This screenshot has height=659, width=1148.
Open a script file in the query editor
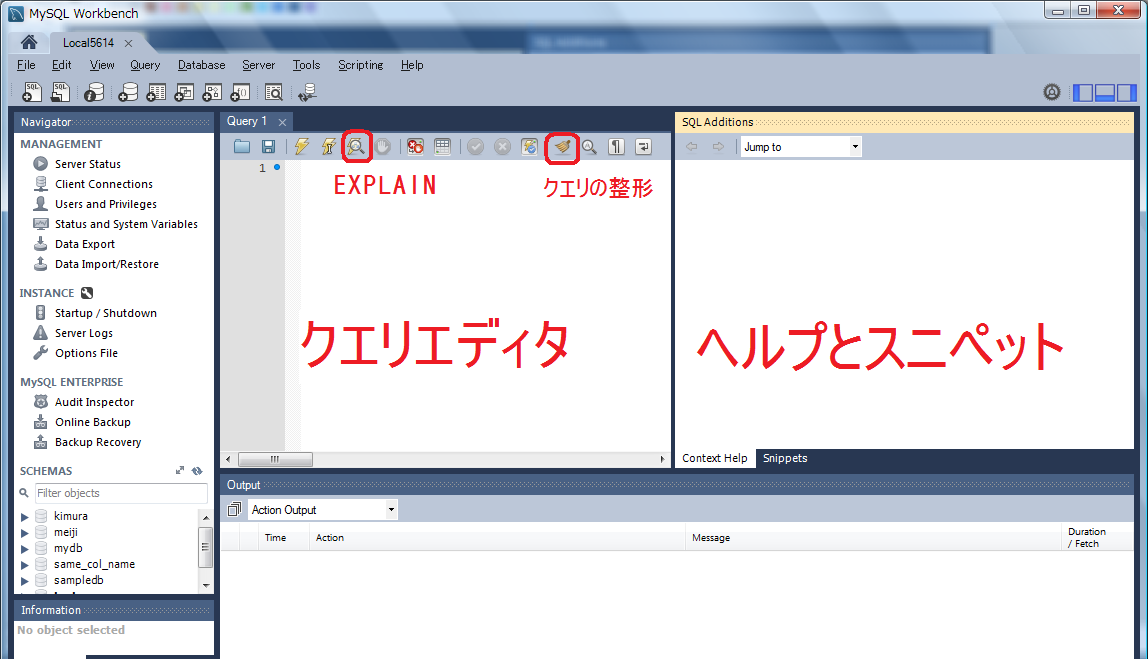click(242, 146)
